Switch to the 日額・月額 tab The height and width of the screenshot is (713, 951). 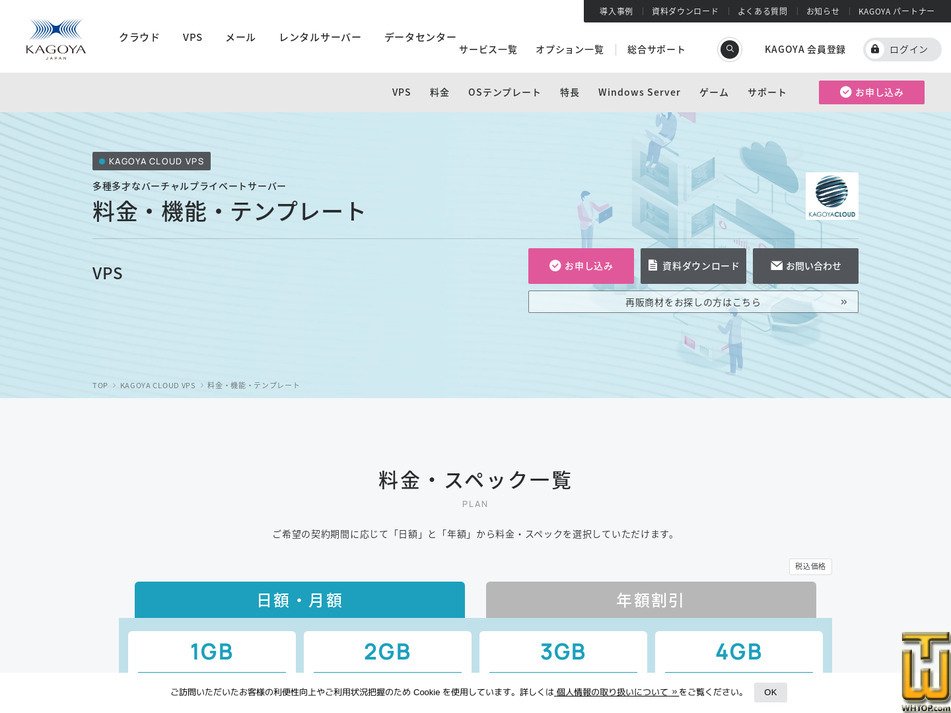pyautogui.click(x=300, y=600)
